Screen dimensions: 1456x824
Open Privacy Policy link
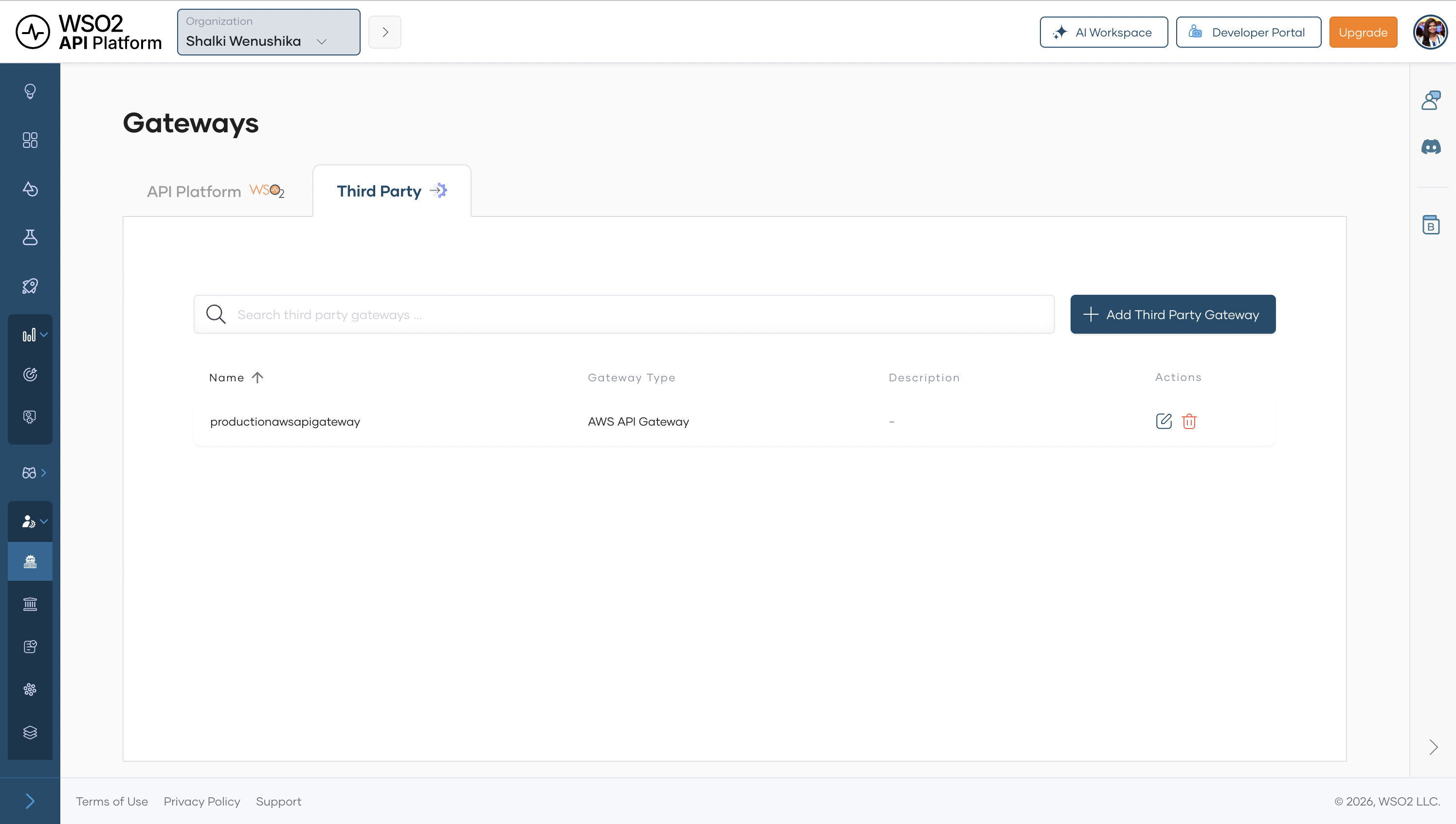[x=202, y=801]
